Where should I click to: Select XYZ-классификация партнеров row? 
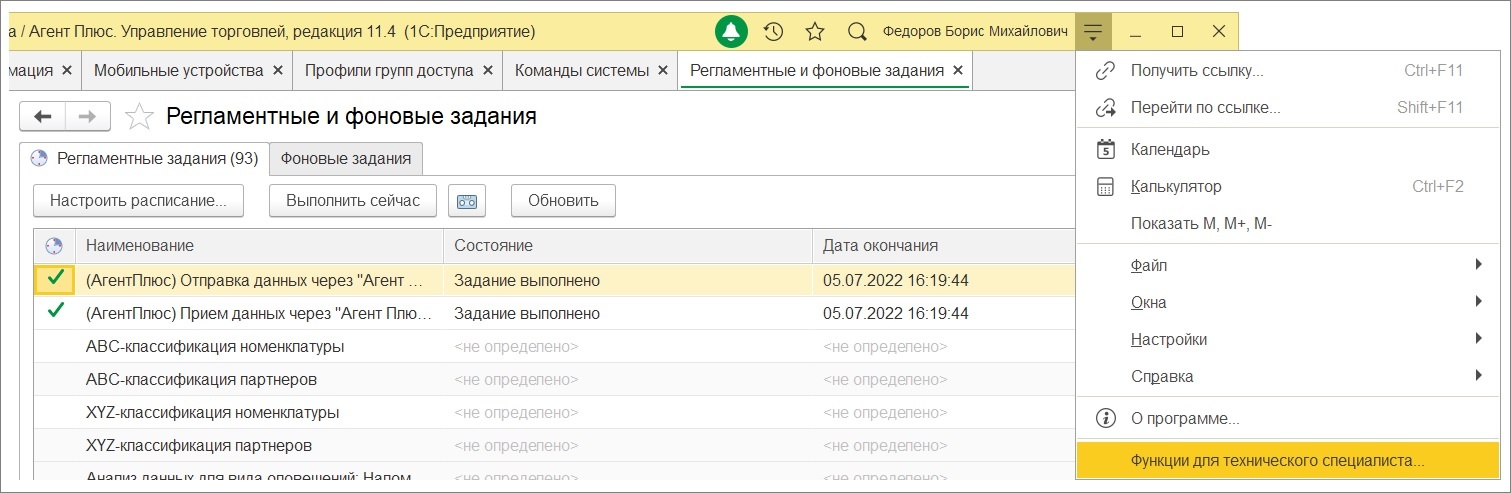555,445
